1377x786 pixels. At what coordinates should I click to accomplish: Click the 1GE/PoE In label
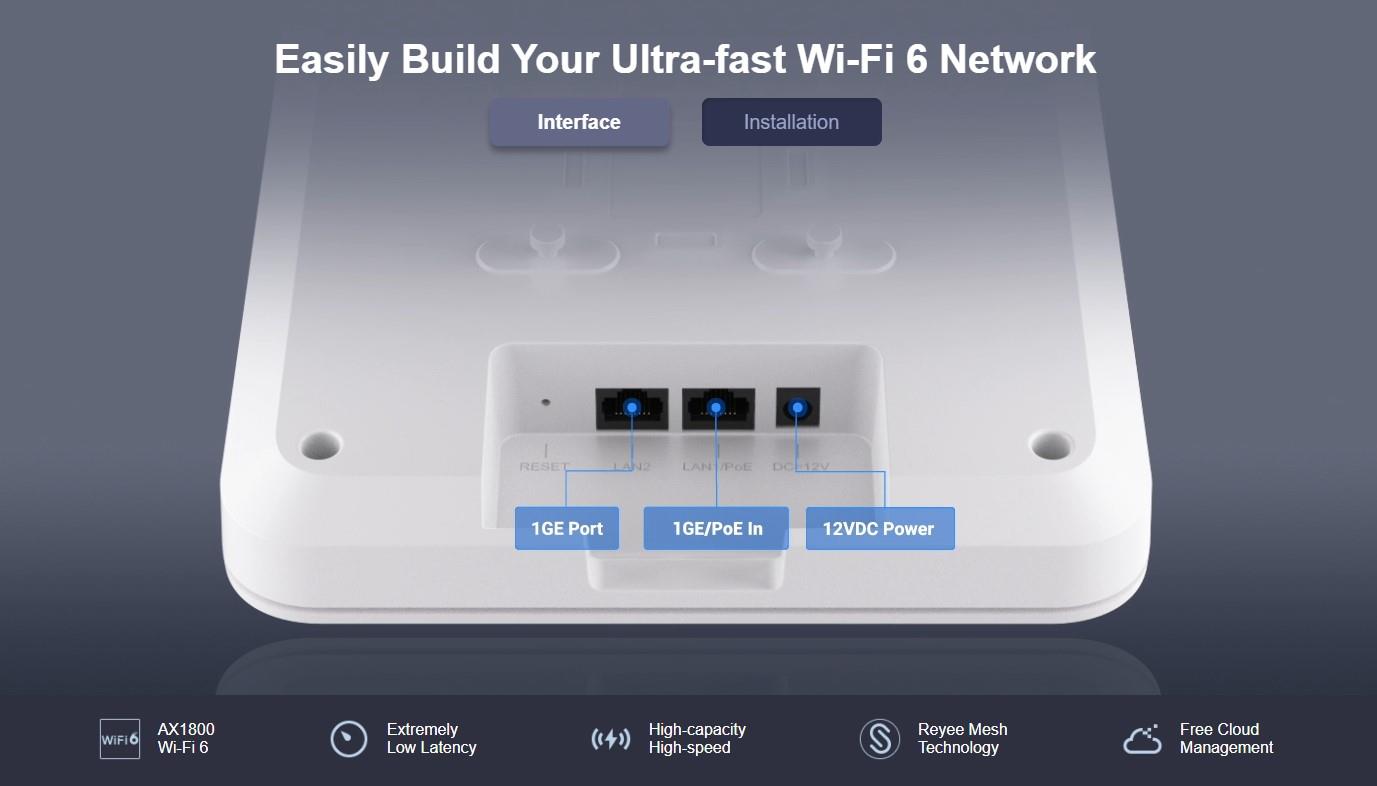click(x=716, y=528)
